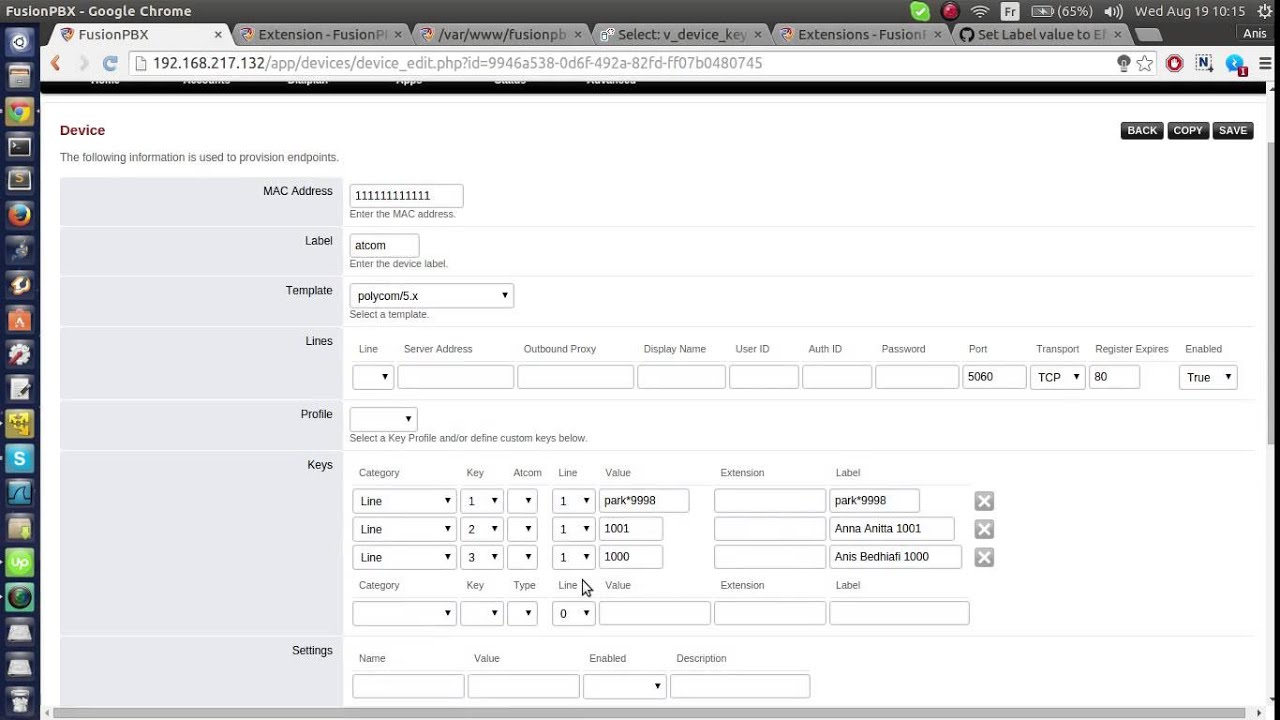Launch Terminal from the Ubuntu launcher

(19, 147)
